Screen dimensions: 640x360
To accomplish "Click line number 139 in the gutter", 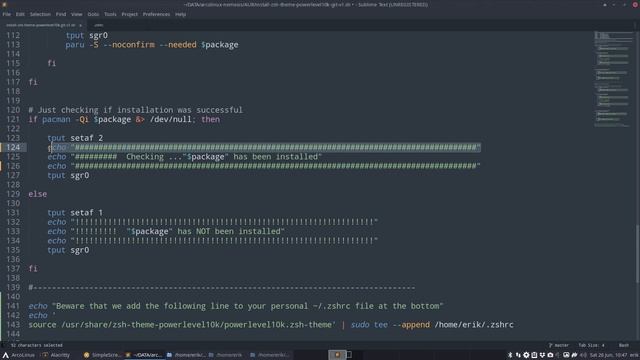I will coord(13,287).
